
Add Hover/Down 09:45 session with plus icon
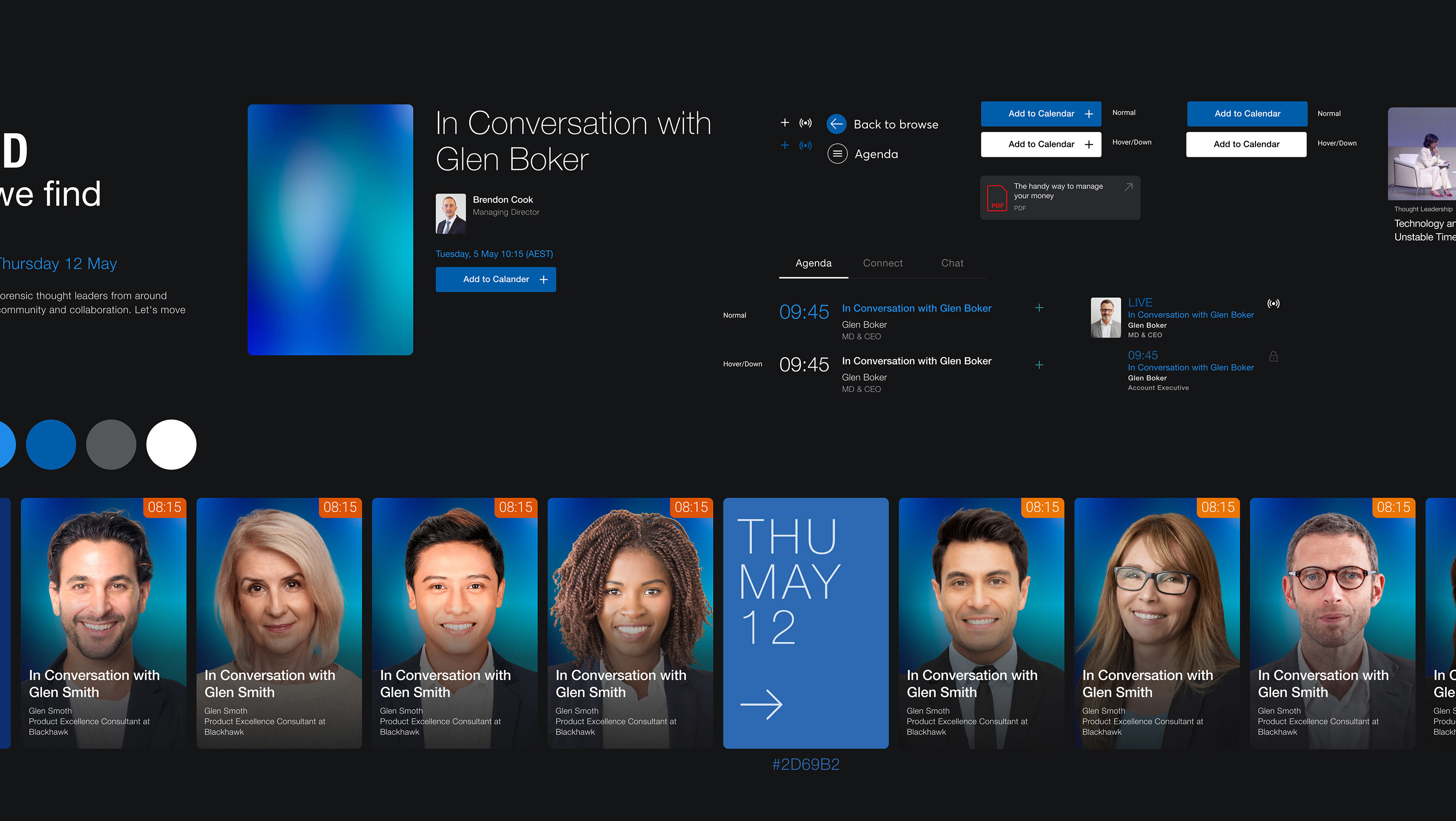point(1039,365)
